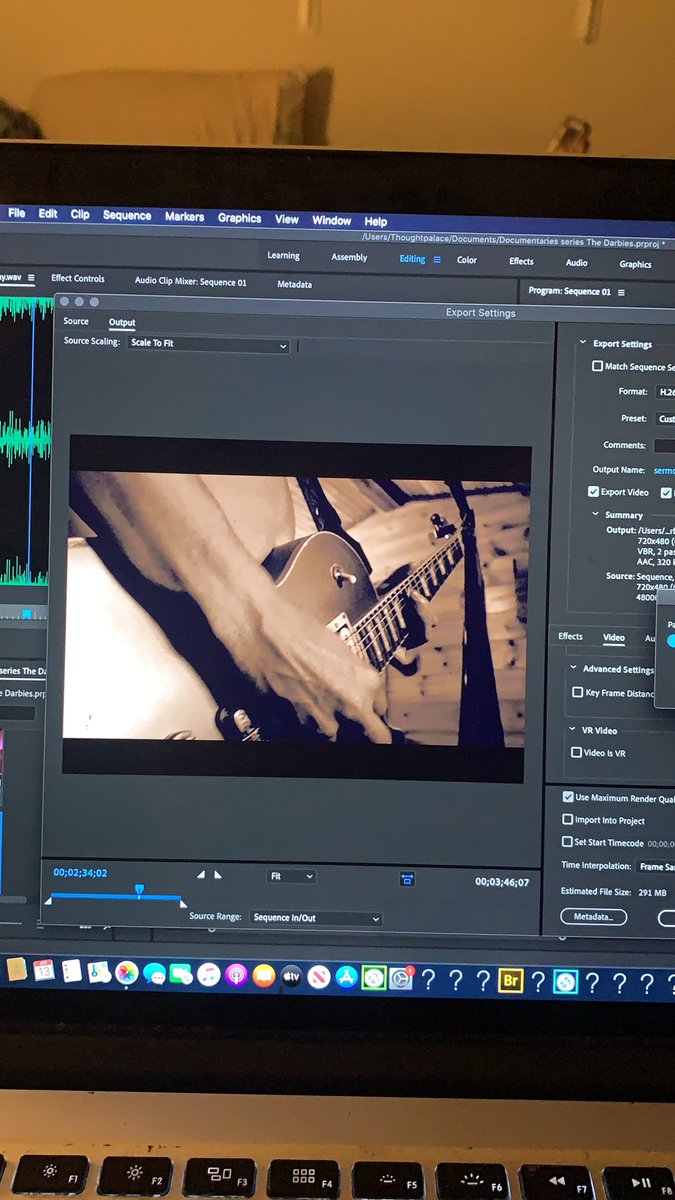Image resolution: width=675 pixels, height=1200 pixels.
Task: Open Reminders from the dock
Action: tap(71, 971)
